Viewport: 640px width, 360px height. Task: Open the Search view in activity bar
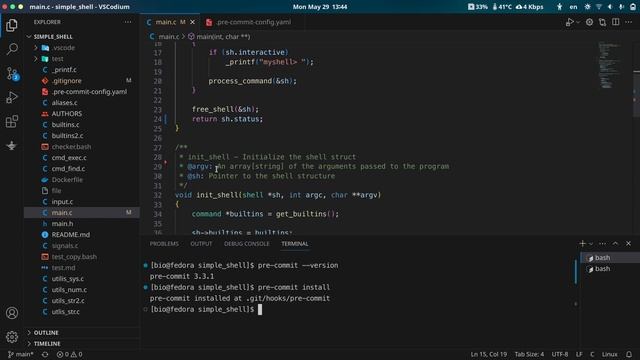click(x=12, y=49)
